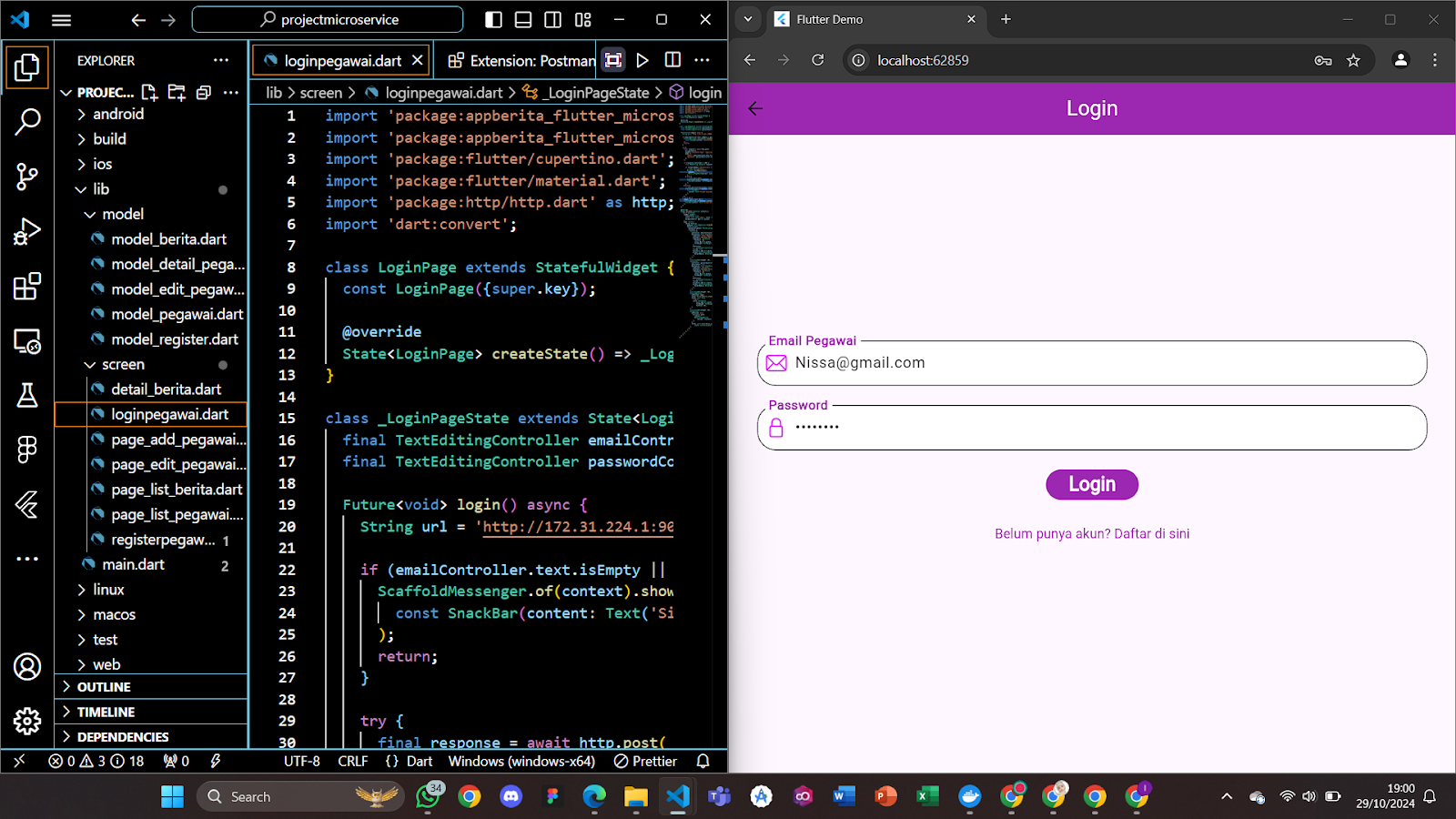This screenshot has height=819, width=1456.
Task: Click Windows taskbar Search box
Action: click(x=301, y=797)
